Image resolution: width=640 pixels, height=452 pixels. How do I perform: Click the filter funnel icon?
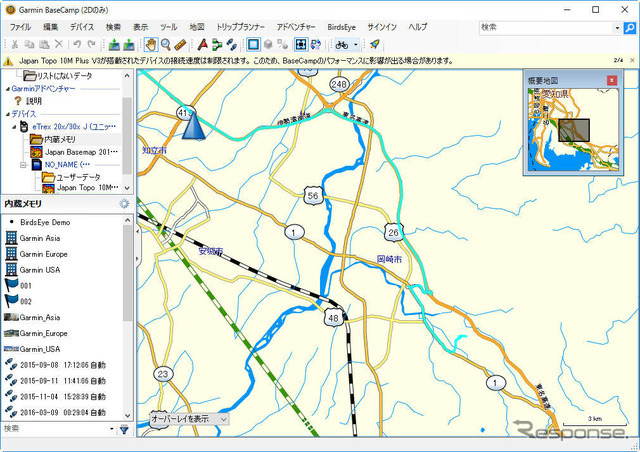124,429
